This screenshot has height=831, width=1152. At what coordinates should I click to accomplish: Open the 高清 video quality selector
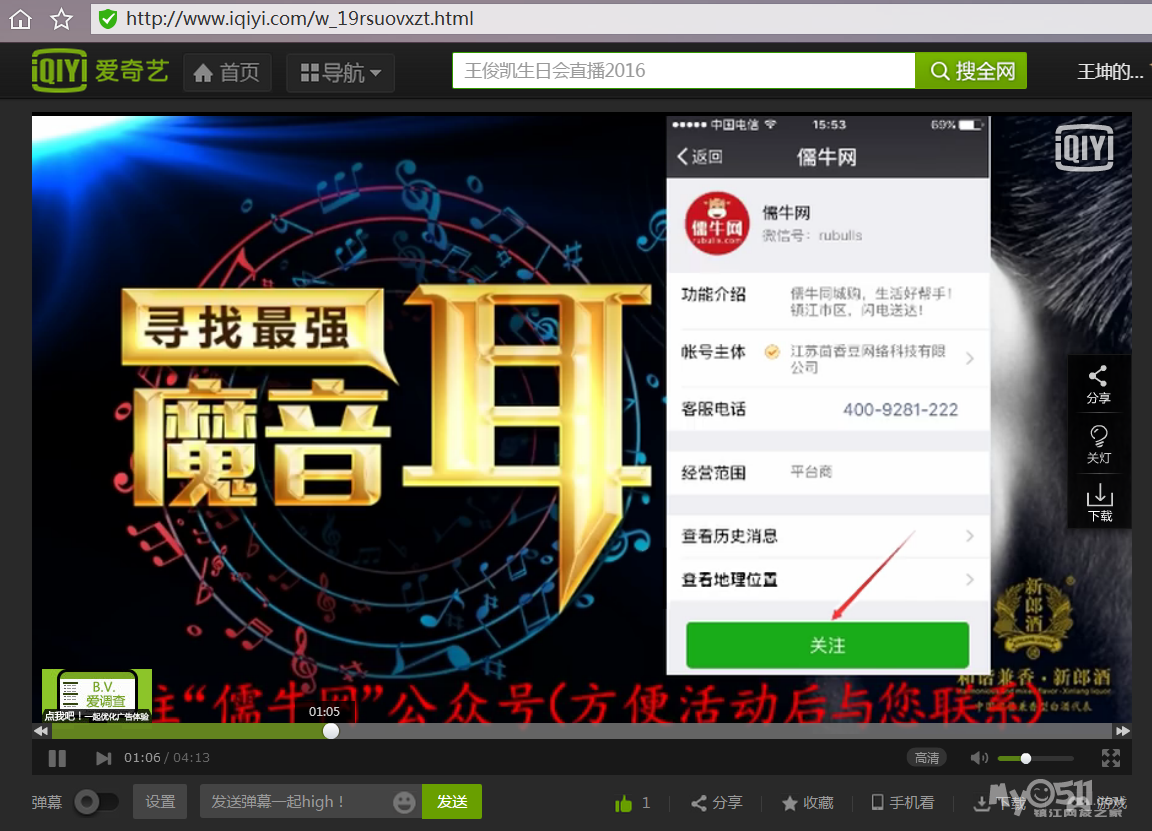tap(926, 758)
